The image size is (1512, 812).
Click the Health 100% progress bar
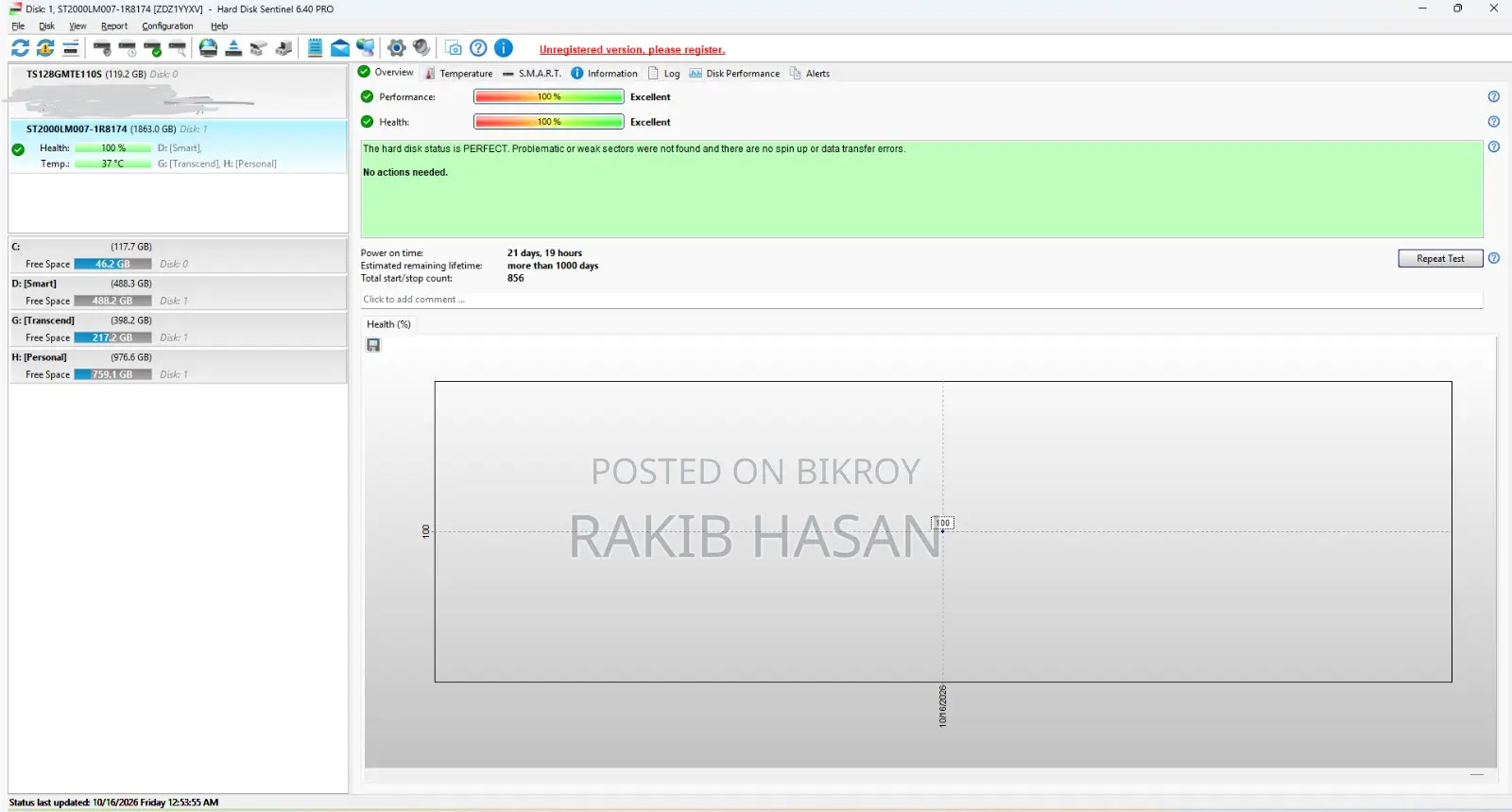coord(549,122)
